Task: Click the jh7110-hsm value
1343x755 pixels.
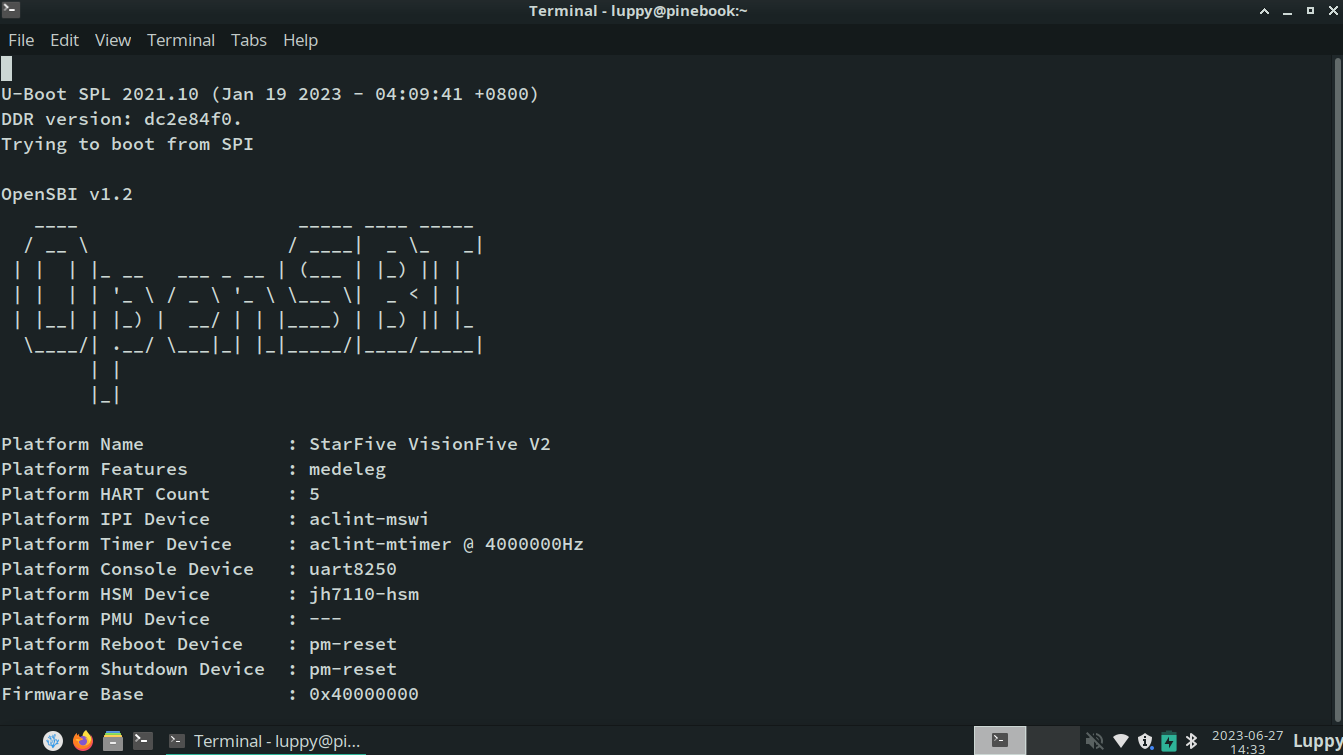Action: tap(364, 594)
